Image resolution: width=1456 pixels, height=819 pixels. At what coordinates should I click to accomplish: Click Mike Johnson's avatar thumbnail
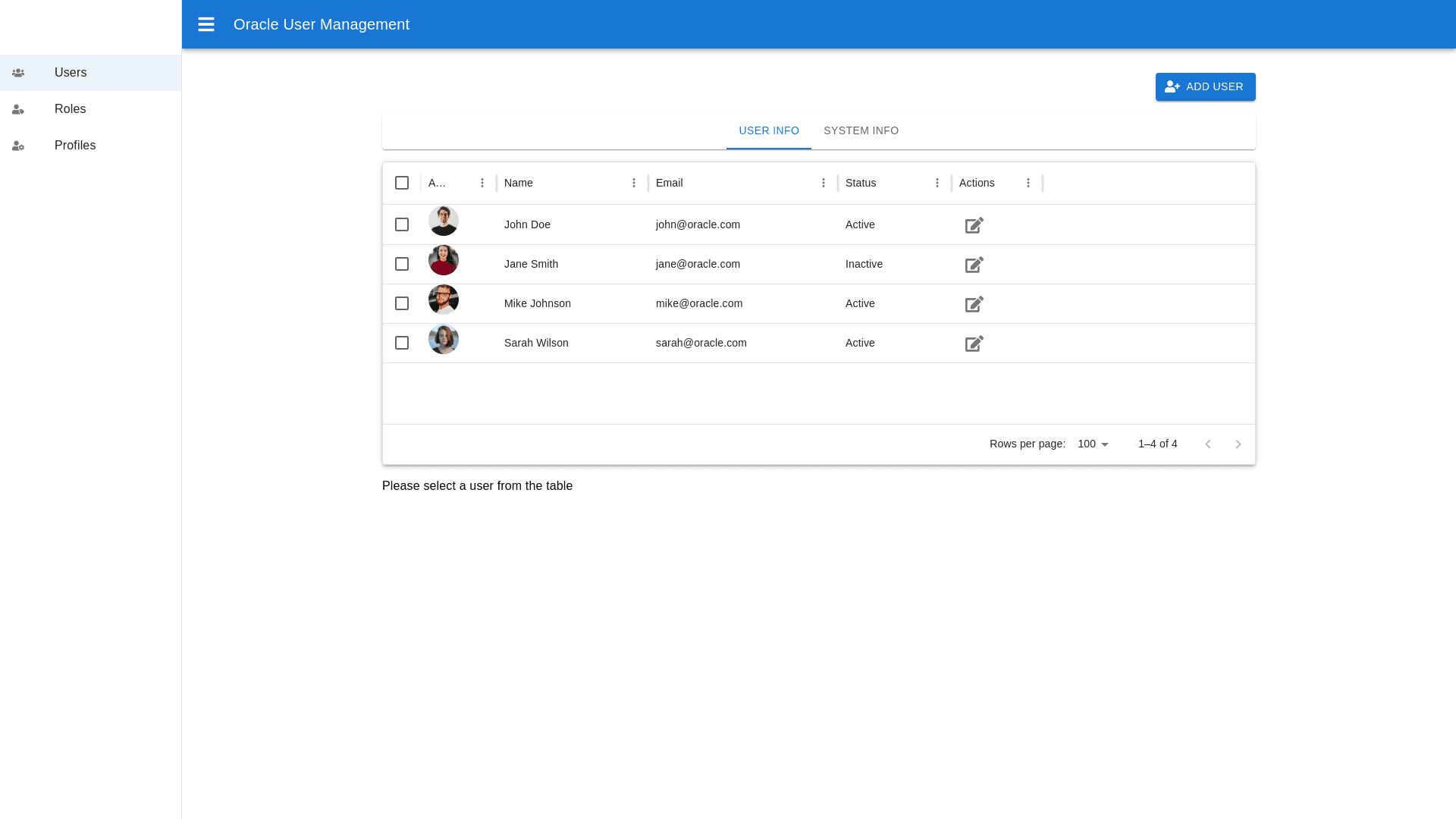coord(444,300)
